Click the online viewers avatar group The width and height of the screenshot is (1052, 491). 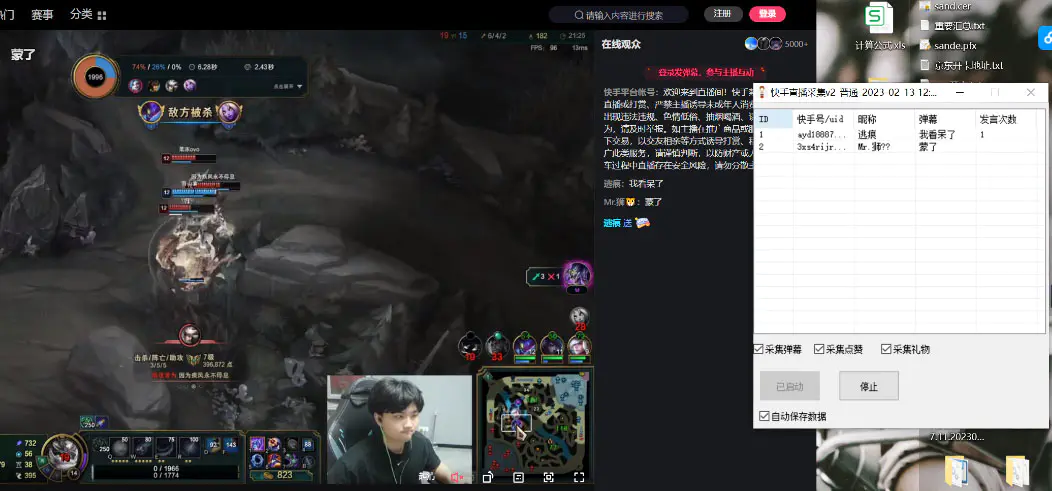point(763,44)
